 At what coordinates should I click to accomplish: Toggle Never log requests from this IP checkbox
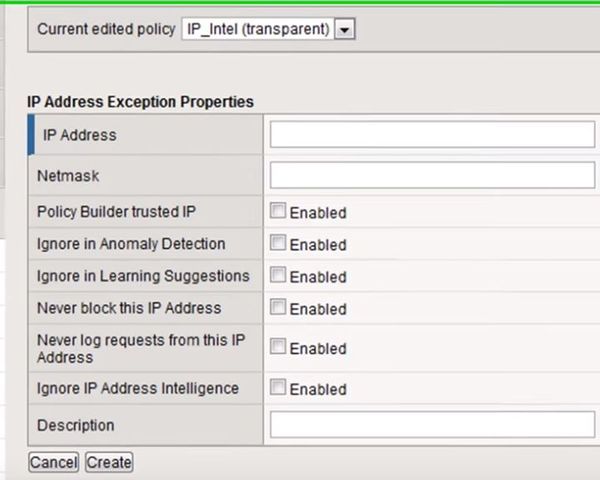click(278, 347)
